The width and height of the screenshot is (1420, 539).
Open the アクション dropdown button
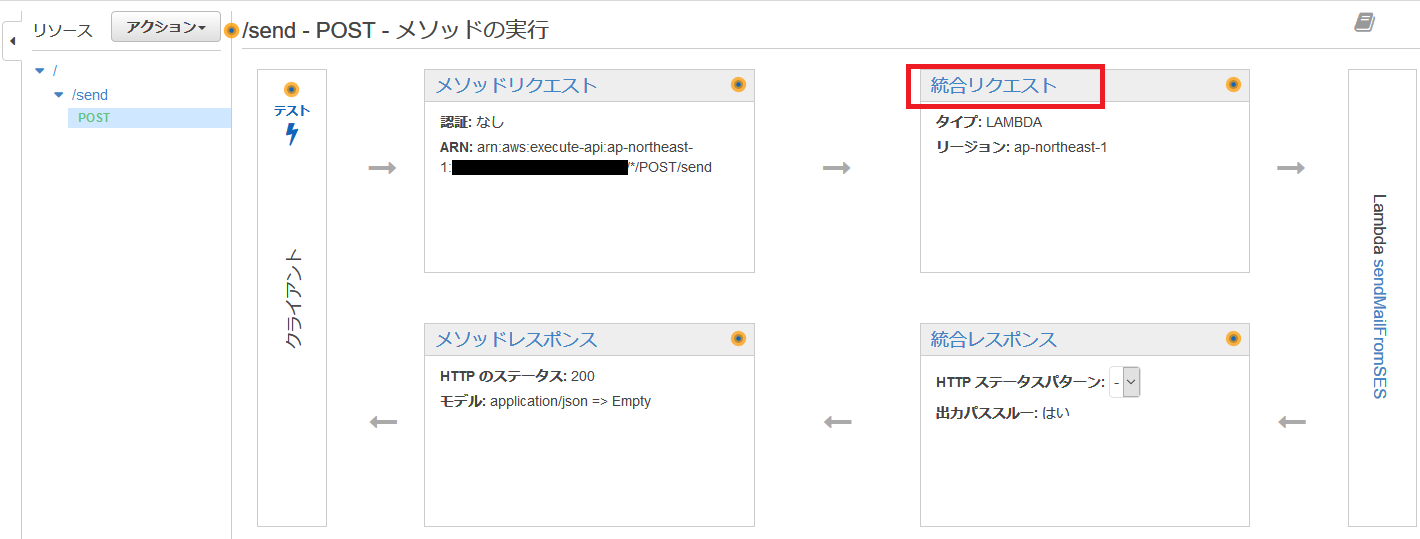pos(165,27)
